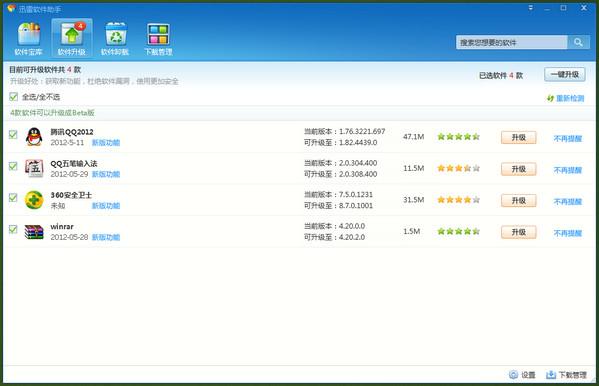Click 升级 button for QQ五笔输入法
This screenshot has width=599, height=386.
point(518,169)
